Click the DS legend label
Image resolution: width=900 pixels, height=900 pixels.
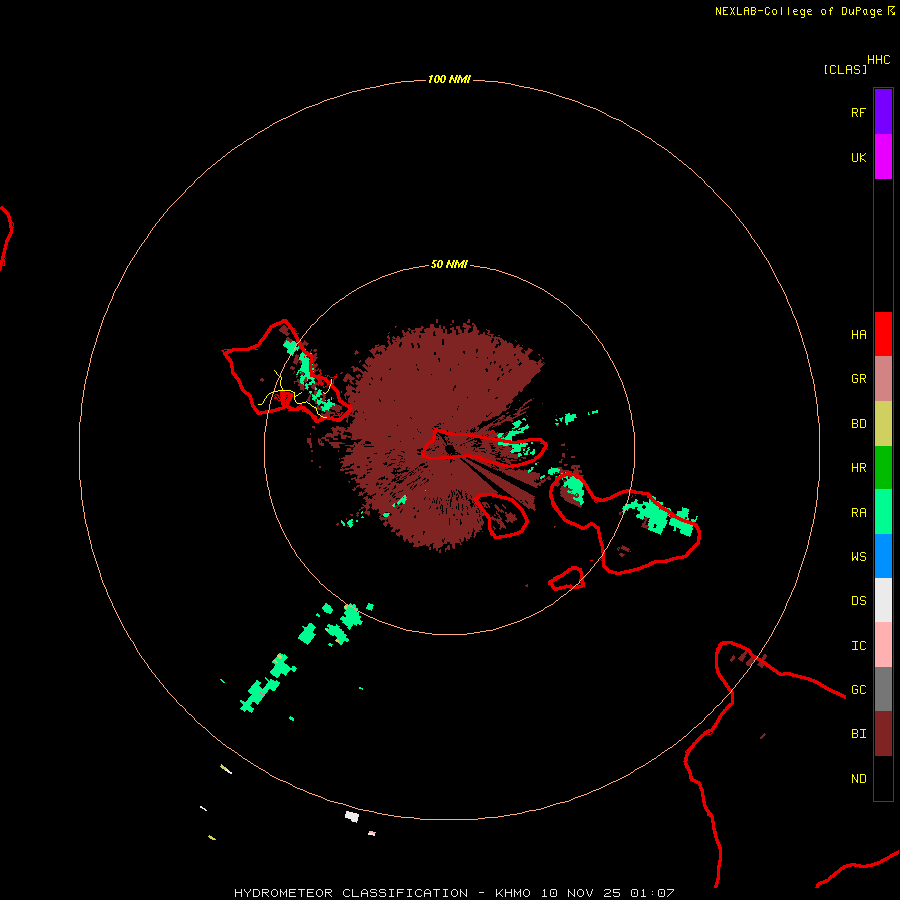[x=858, y=601]
